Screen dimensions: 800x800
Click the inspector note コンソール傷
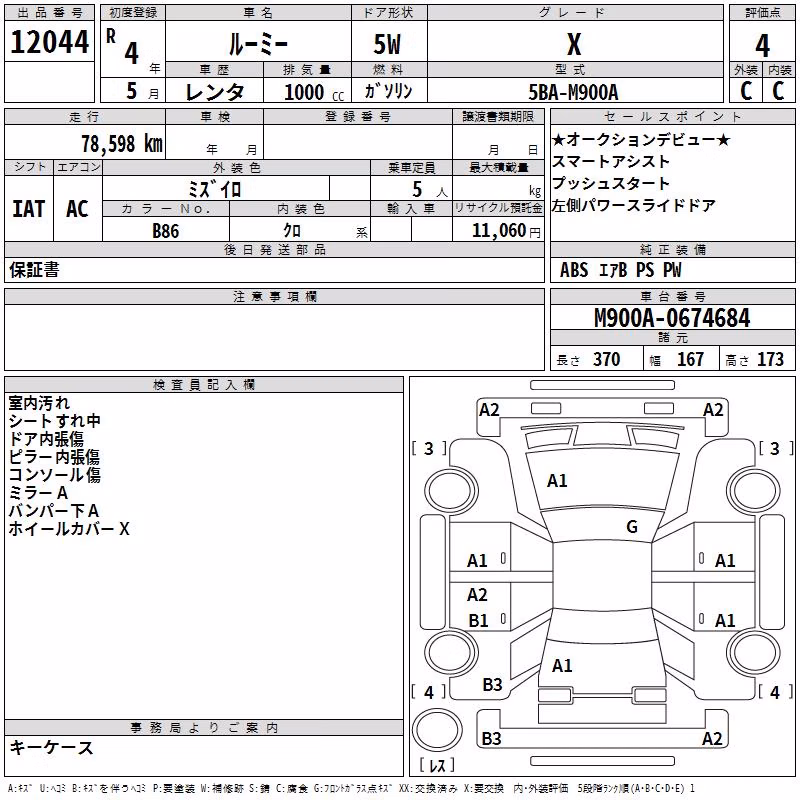(x=54, y=474)
